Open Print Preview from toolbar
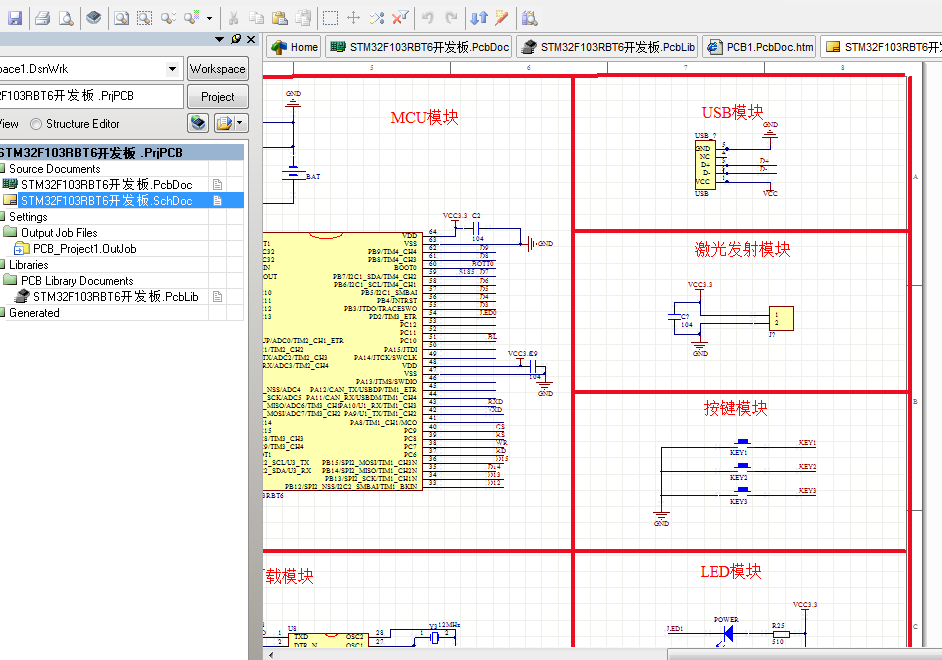The width and height of the screenshot is (942, 660). 66,18
